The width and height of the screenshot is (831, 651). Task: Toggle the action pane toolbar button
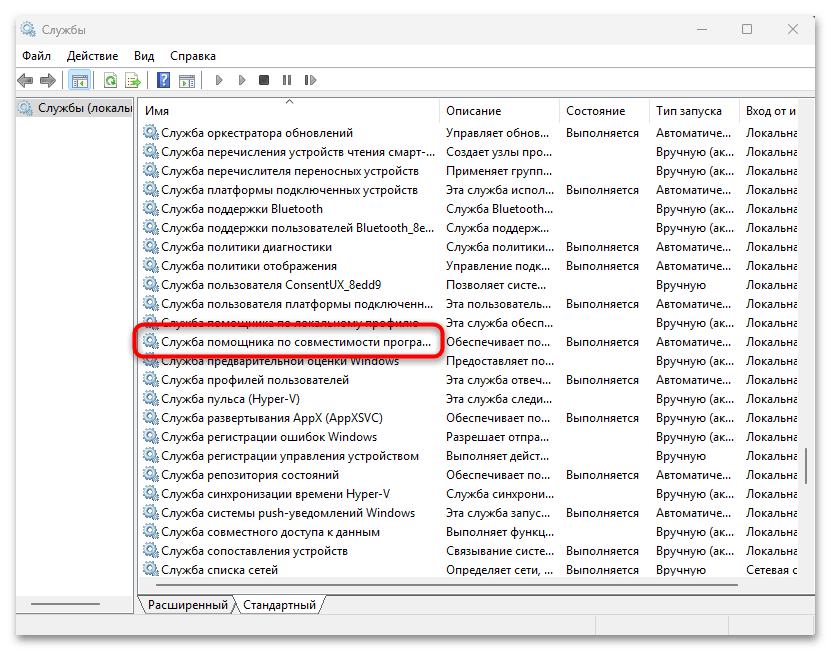(185, 80)
